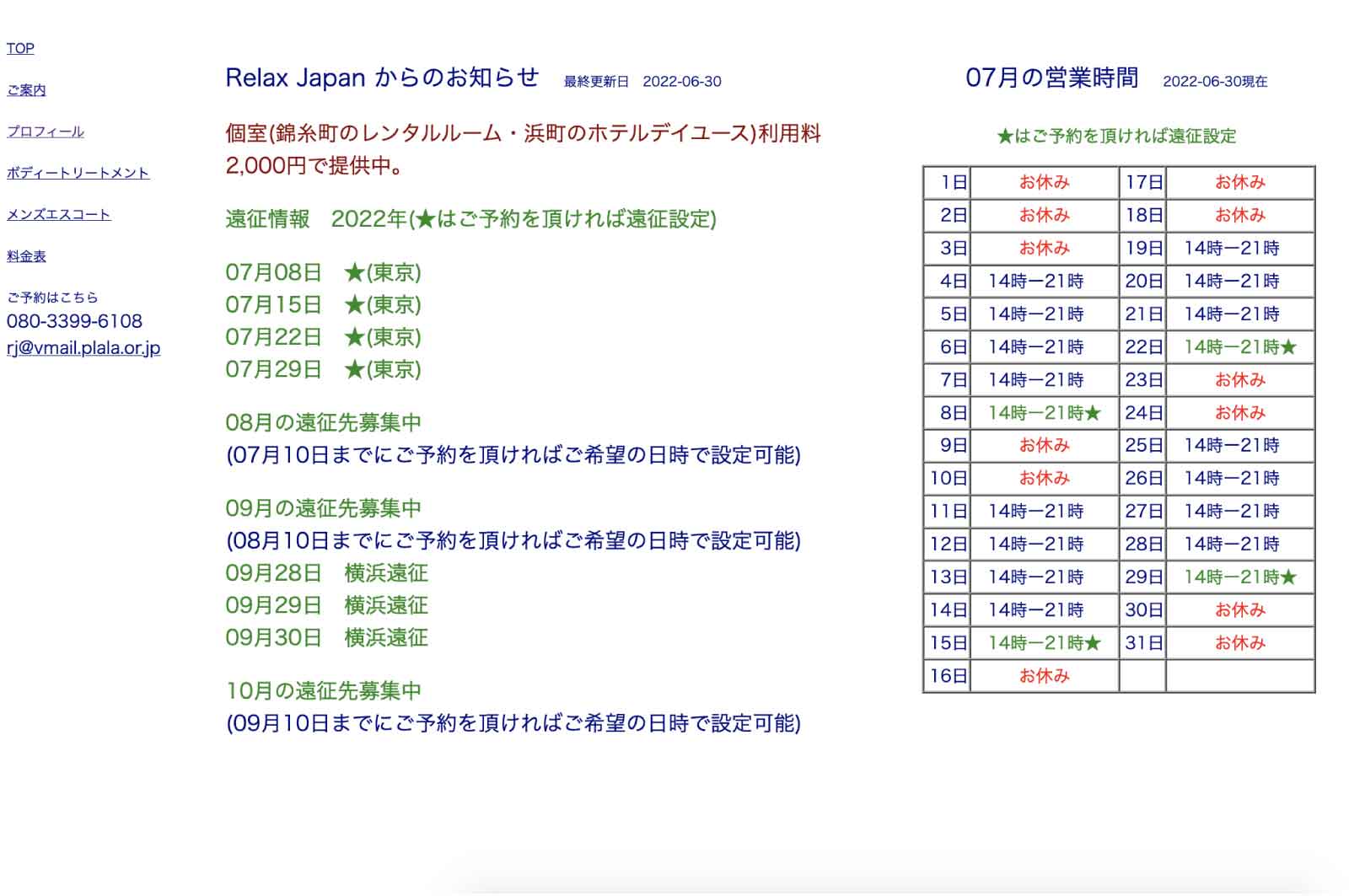Click the 08月10日までに reservation note
The height and width of the screenshot is (896, 1349).
pos(513,541)
